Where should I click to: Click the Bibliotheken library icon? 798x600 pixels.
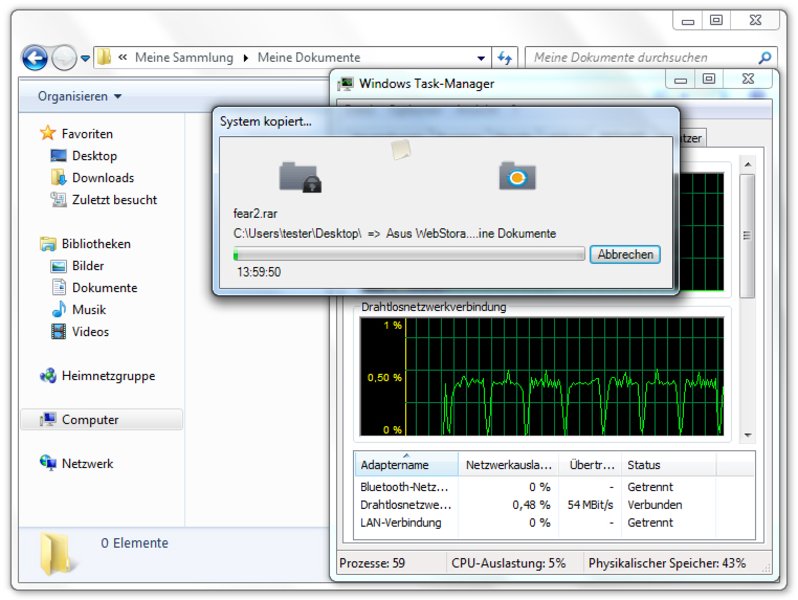[x=48, y=244]
